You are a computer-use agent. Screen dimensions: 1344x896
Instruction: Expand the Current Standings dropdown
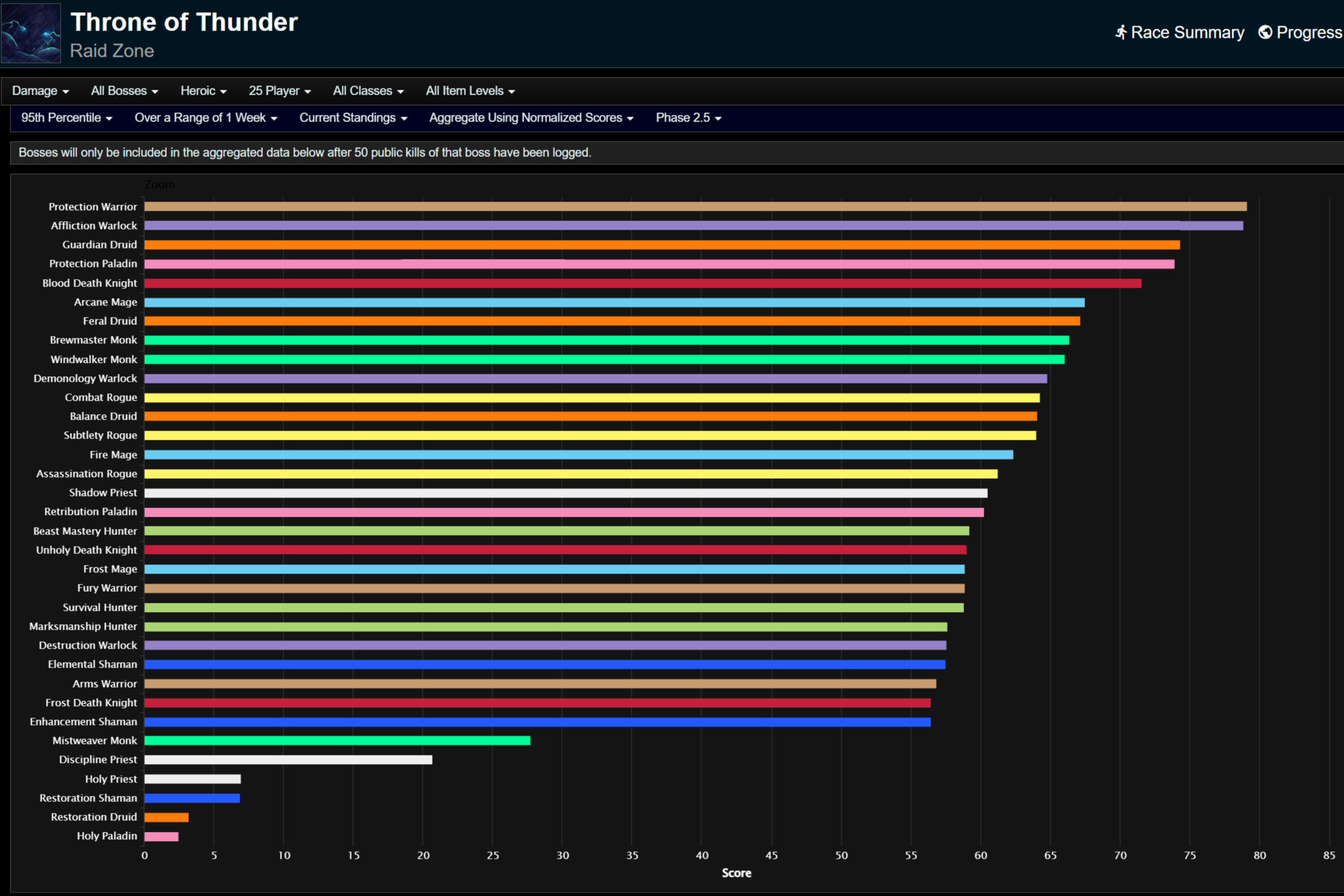click(353, 118)
